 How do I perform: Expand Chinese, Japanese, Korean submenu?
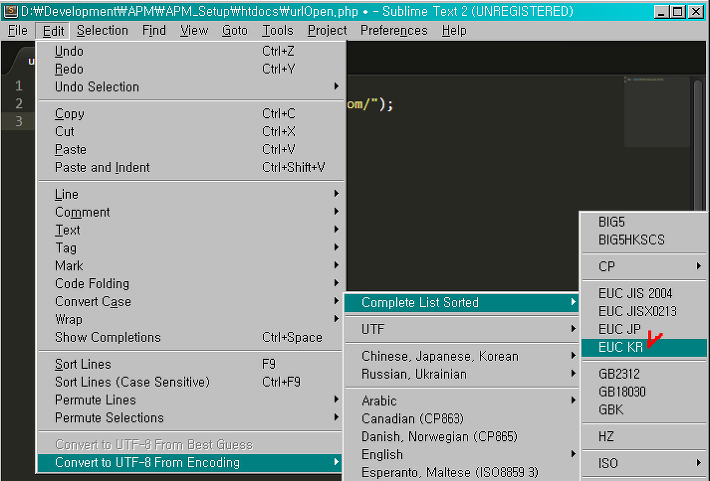[462, 356]
